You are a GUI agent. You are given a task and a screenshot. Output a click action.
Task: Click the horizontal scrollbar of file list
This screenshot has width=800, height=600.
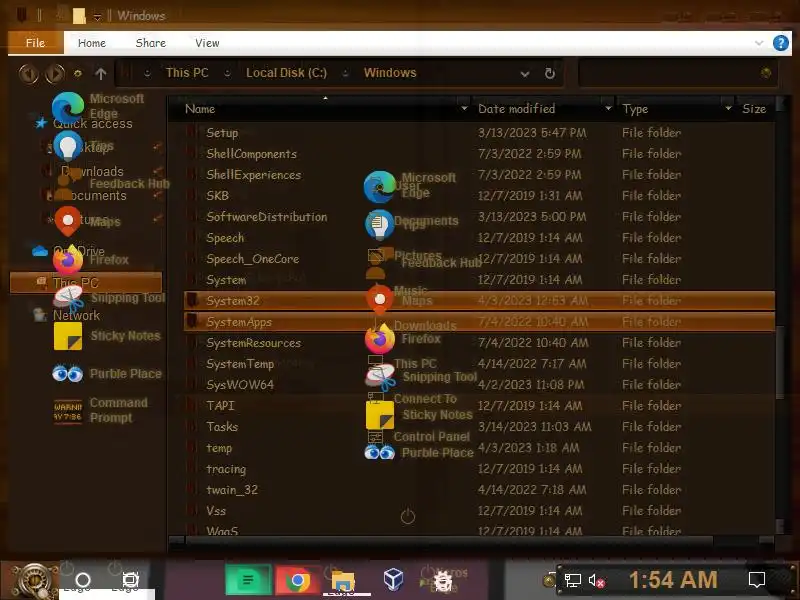[x=449, y=540]
